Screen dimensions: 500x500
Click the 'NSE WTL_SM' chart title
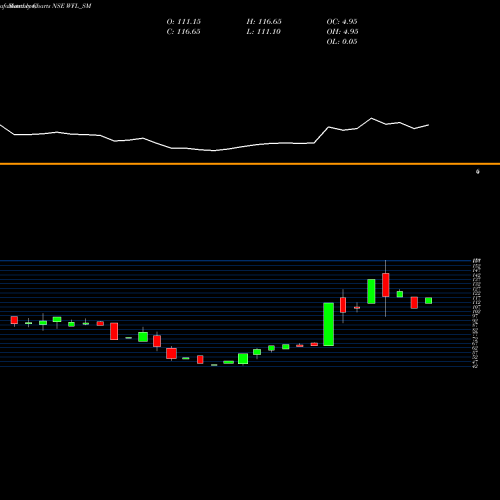point(72,6)
